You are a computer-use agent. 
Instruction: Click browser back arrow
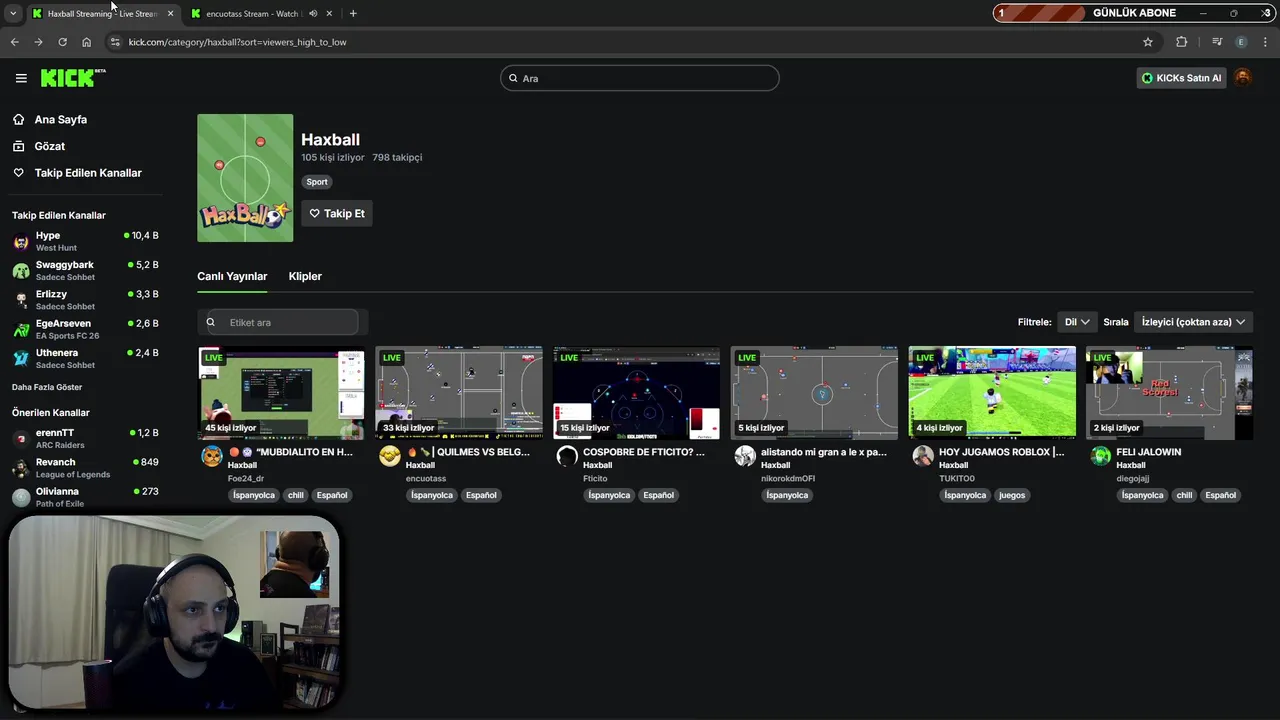pyautogui.click(x=14, y=42)
